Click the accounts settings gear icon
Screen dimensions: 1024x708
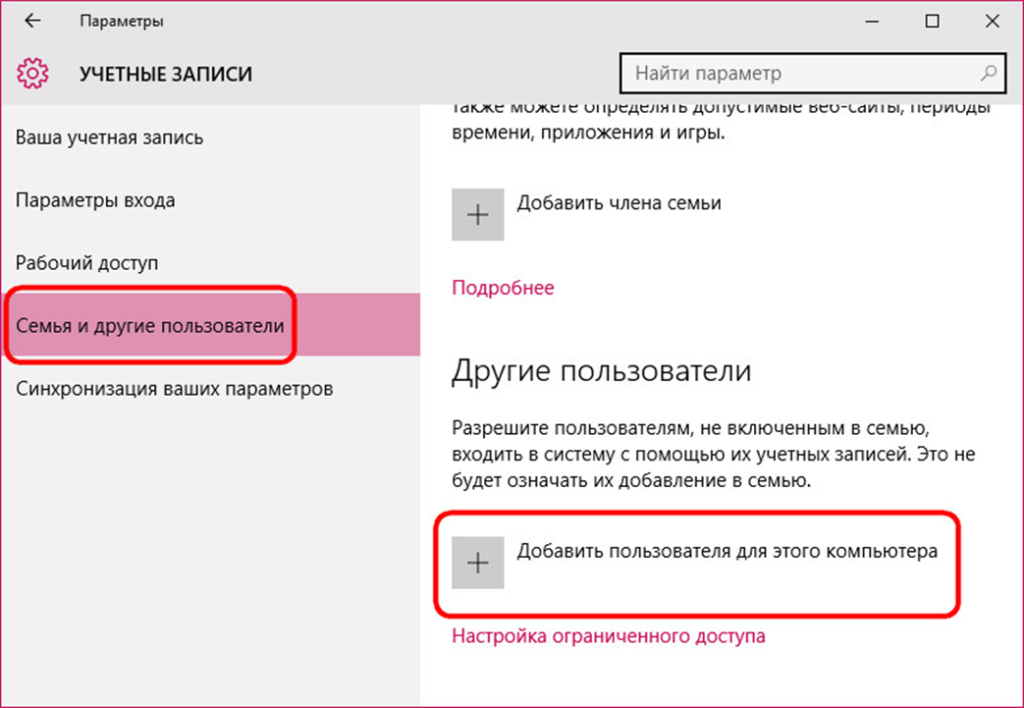(x=33, y=73)
